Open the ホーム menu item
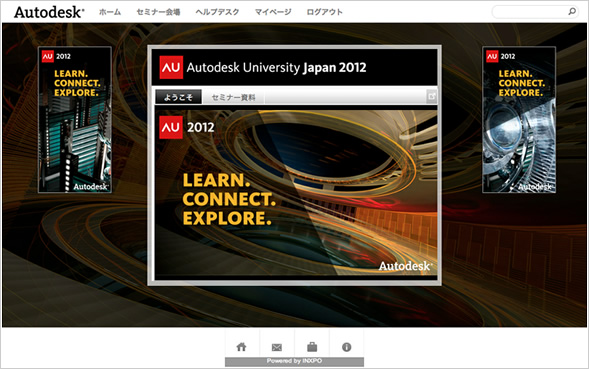 tap(110, 12)
